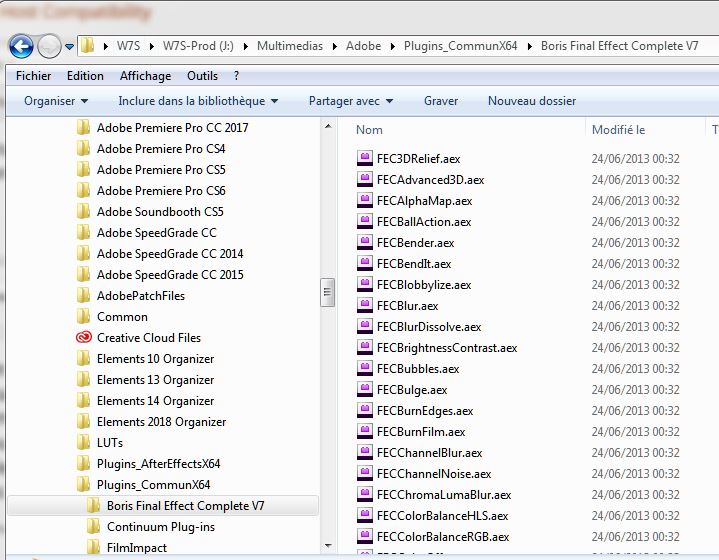Open AdobePatchFiles folder icon

coord(83,296)
